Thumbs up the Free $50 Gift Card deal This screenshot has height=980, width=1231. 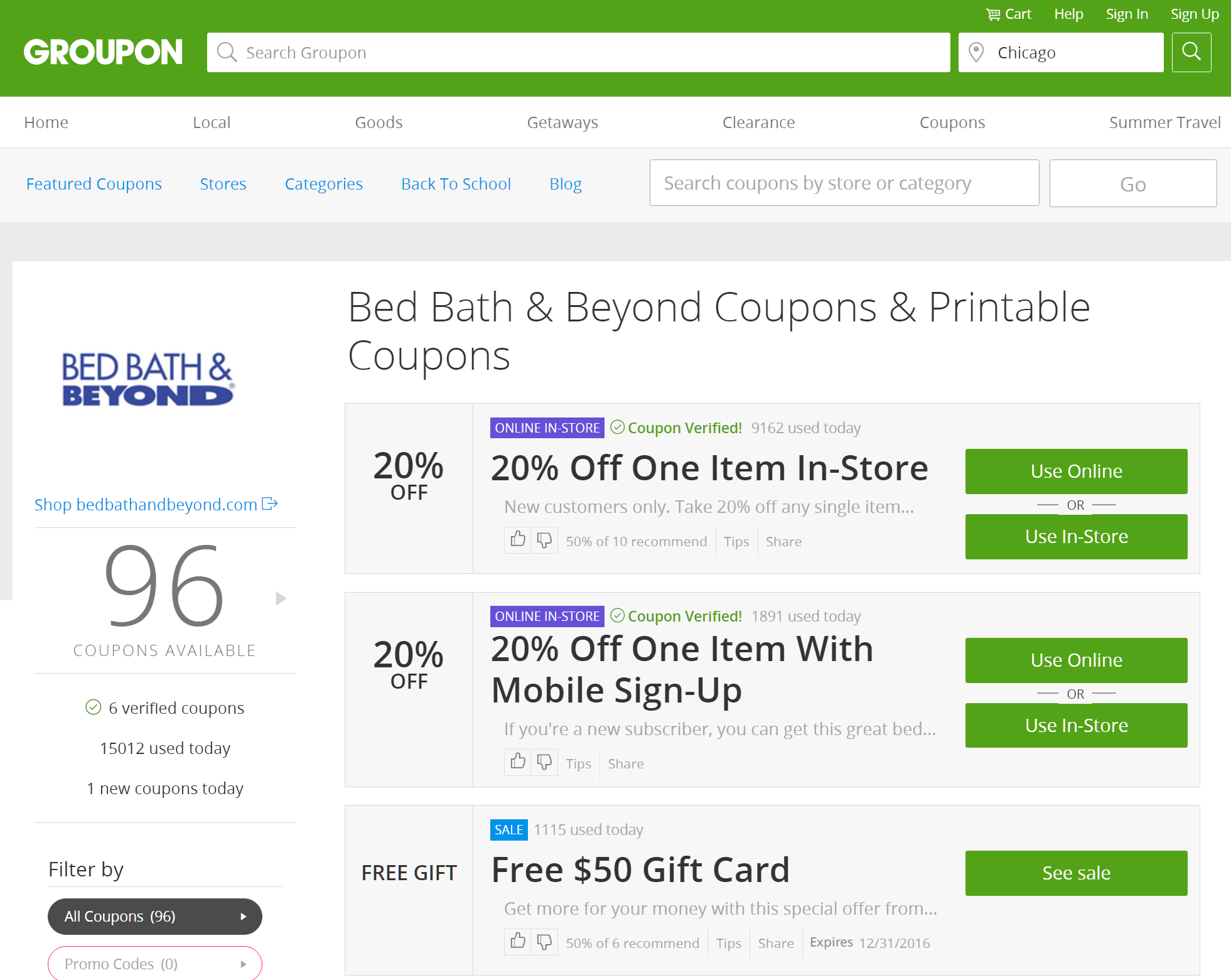(518, 942)
